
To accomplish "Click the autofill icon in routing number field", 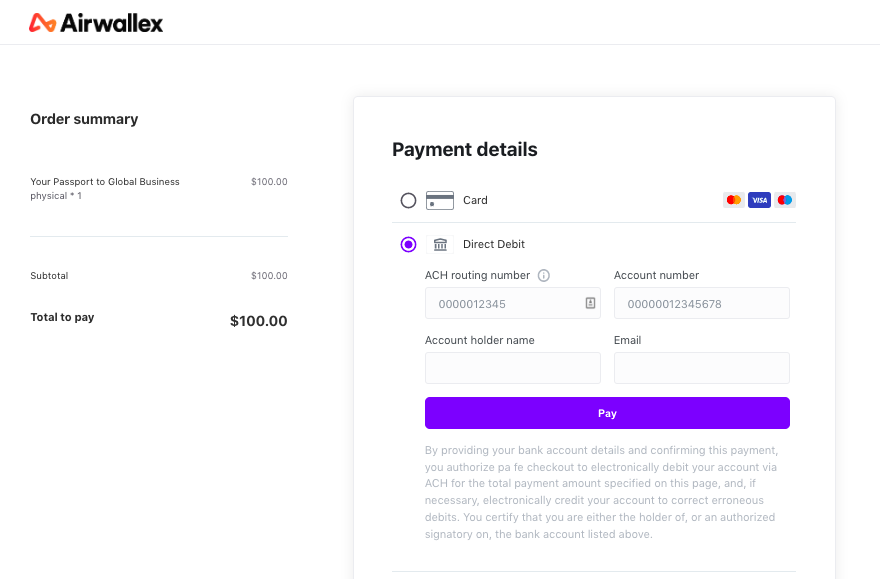I will pos(590,303).
